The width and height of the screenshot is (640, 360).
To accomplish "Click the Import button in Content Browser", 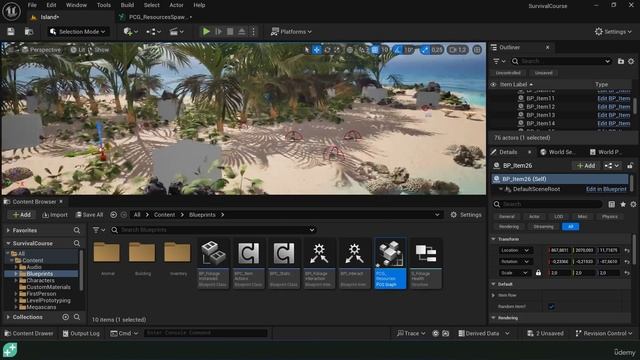I will coord(55,215).
